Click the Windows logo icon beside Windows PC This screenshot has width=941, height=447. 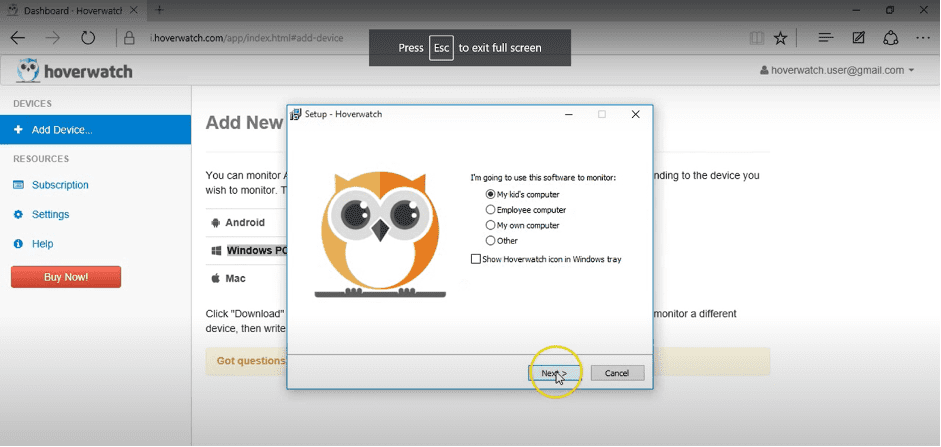pyautogui.click(x=216, y=251)
